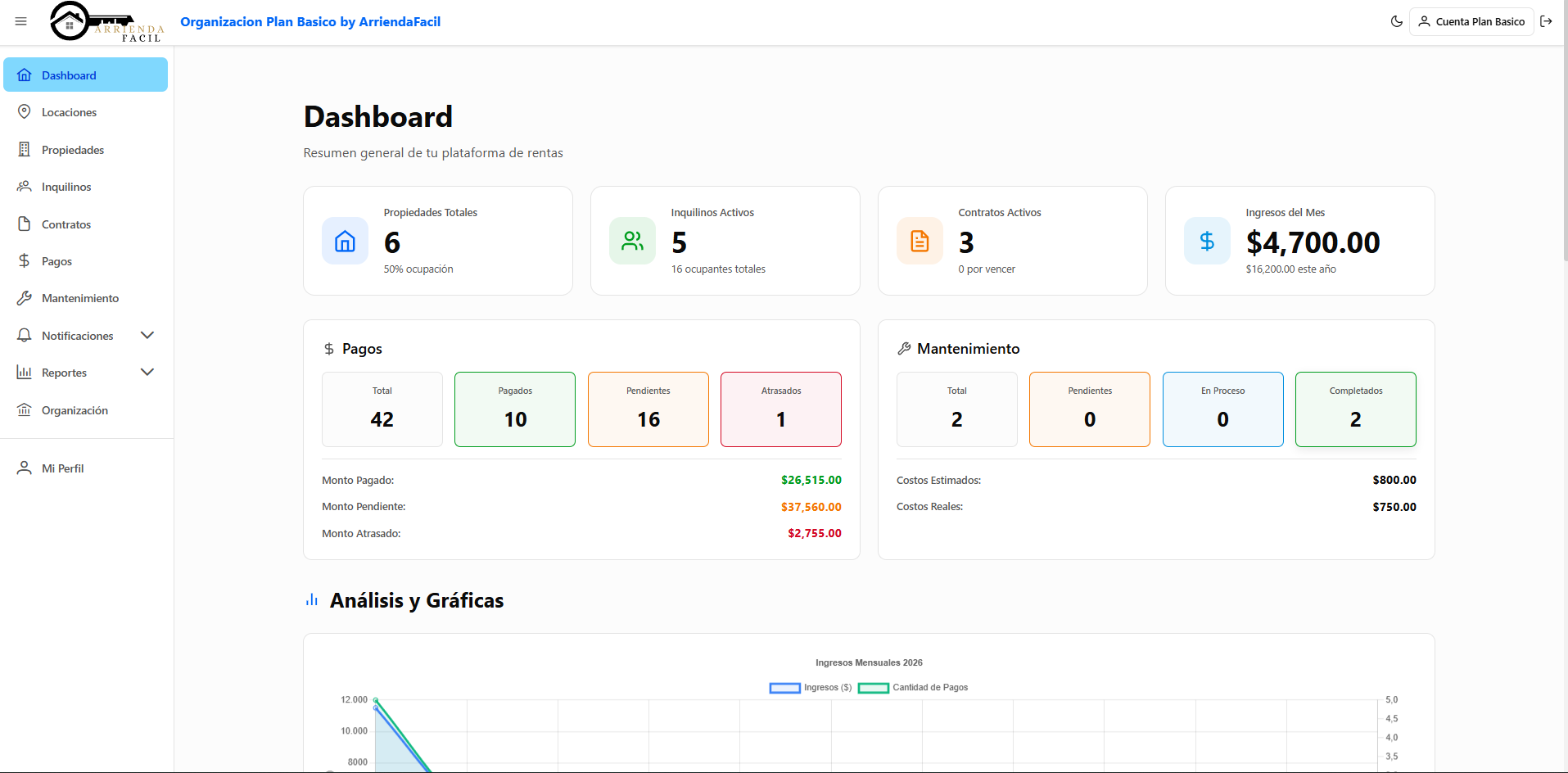Click the $16,200.00 este año text

click(1291, 269)
